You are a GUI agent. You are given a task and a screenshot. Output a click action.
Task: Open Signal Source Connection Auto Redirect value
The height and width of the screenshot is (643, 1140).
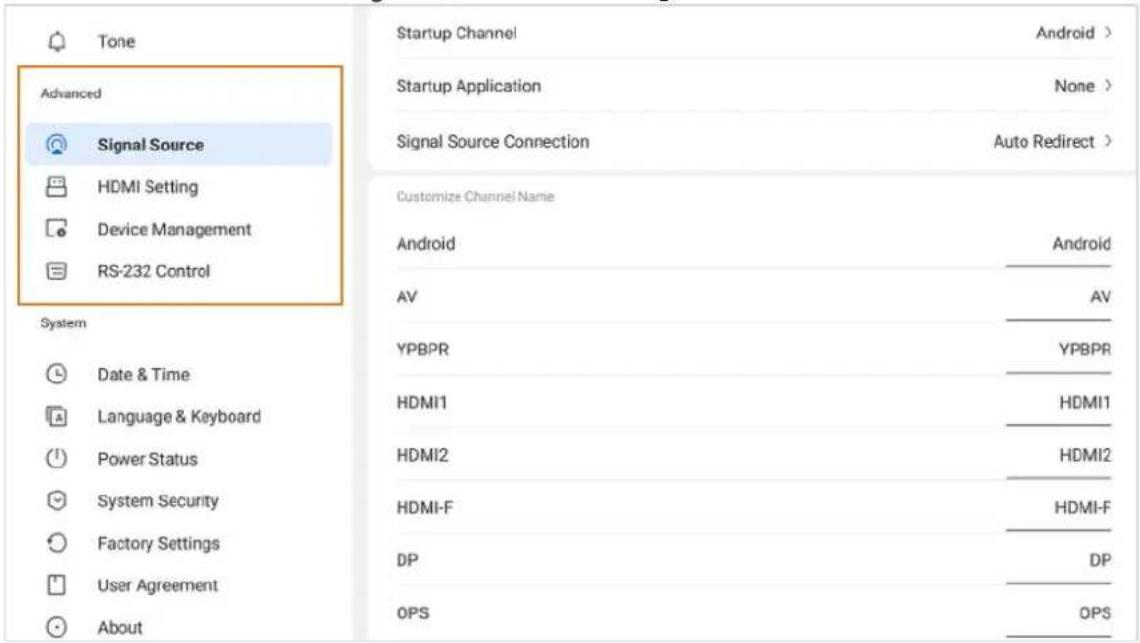[x=1044, y=141]
